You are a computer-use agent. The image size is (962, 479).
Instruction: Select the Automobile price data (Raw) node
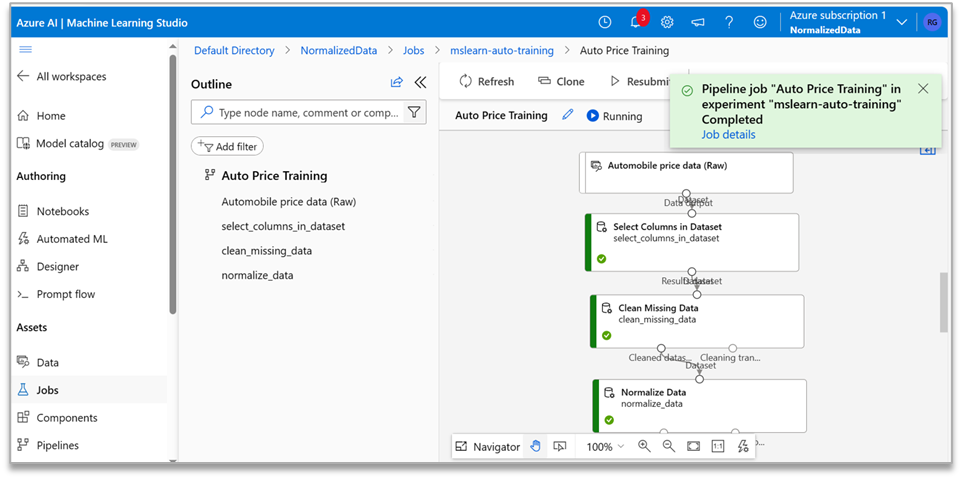pos(686,172)
